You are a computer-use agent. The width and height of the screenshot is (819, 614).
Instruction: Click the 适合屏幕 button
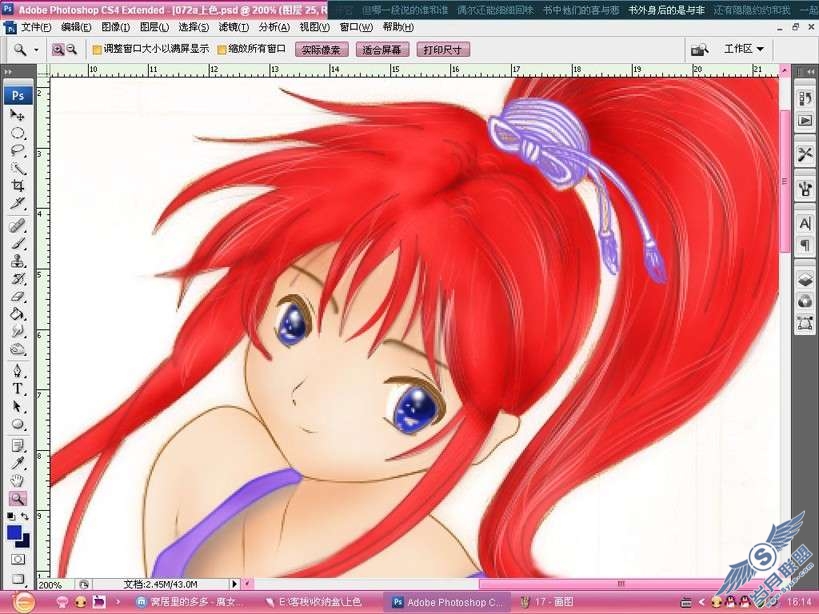(382, 50)
